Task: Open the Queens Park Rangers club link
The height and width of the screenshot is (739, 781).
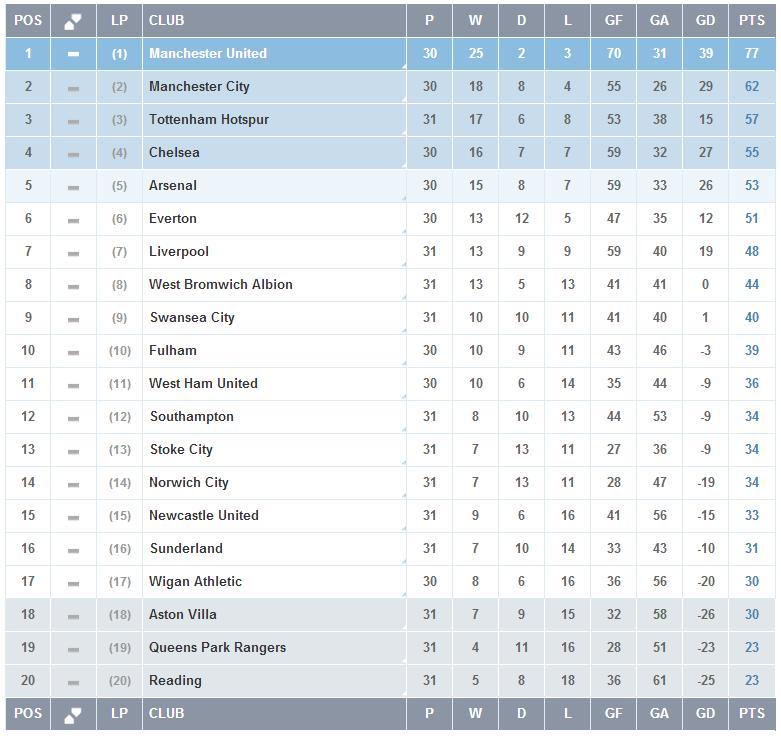Action: [x=217, y=648]
